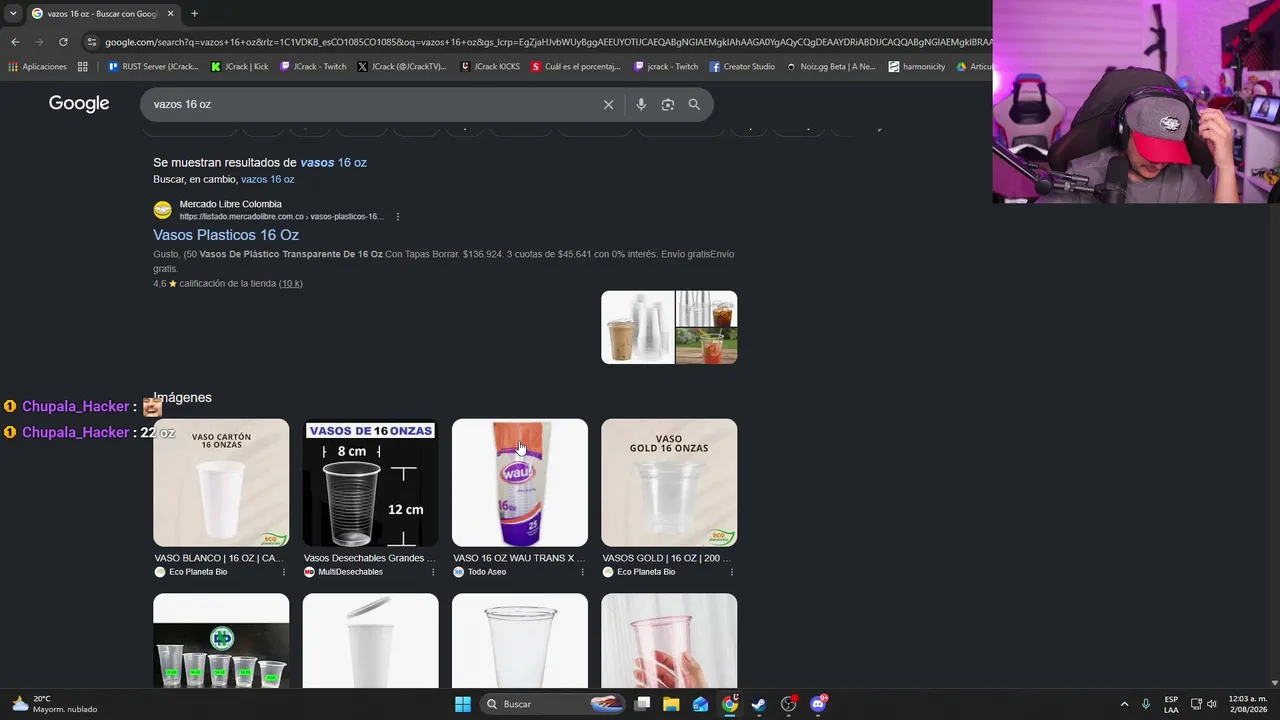Show hidden system tray icons
The width and height of the screenshot is (1280, 720).
1124,704
